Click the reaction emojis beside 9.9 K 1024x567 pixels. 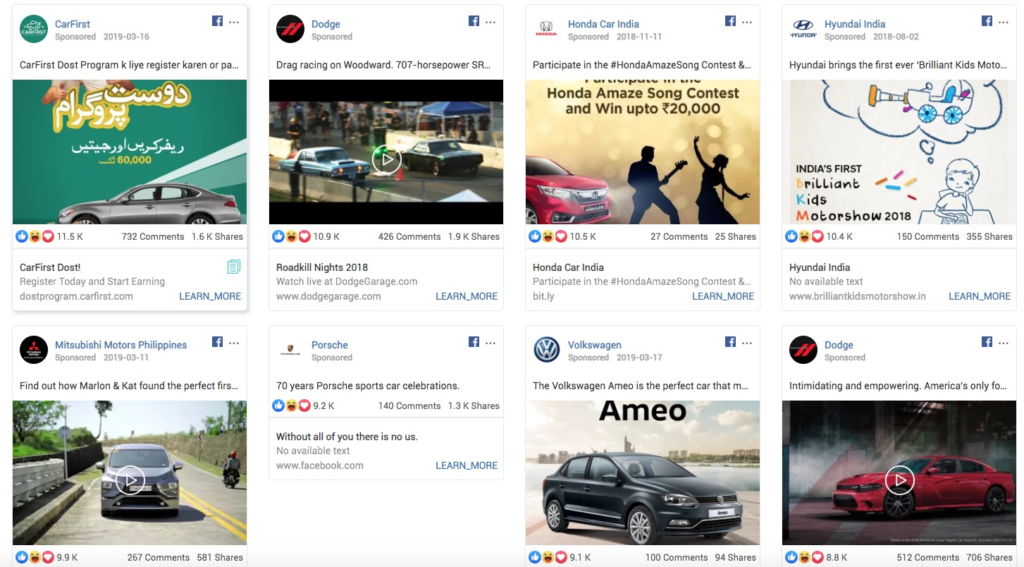(x=35, y=557)
